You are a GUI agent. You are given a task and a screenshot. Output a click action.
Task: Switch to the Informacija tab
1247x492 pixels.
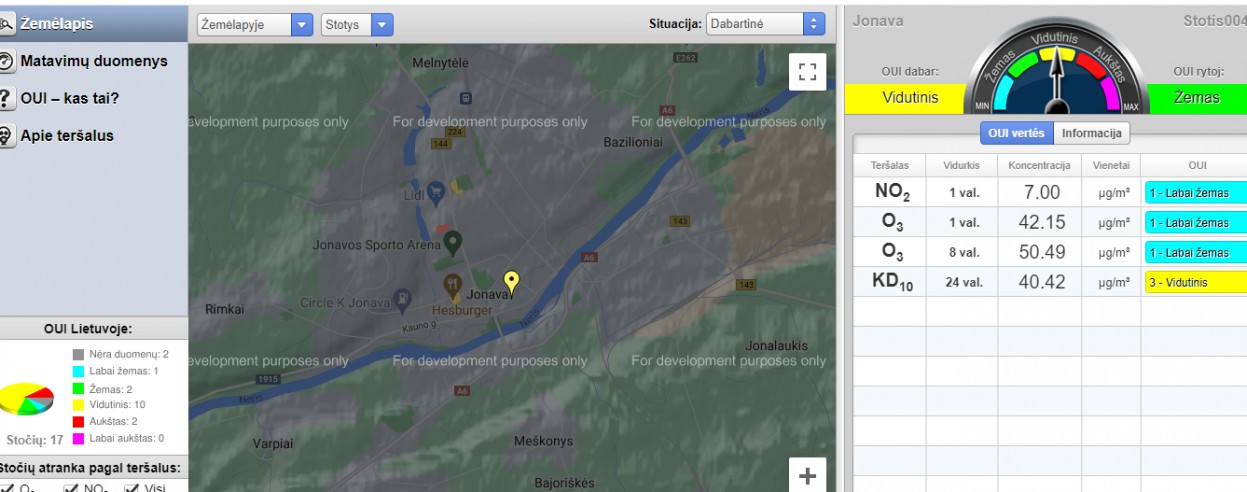[1092, 133]
